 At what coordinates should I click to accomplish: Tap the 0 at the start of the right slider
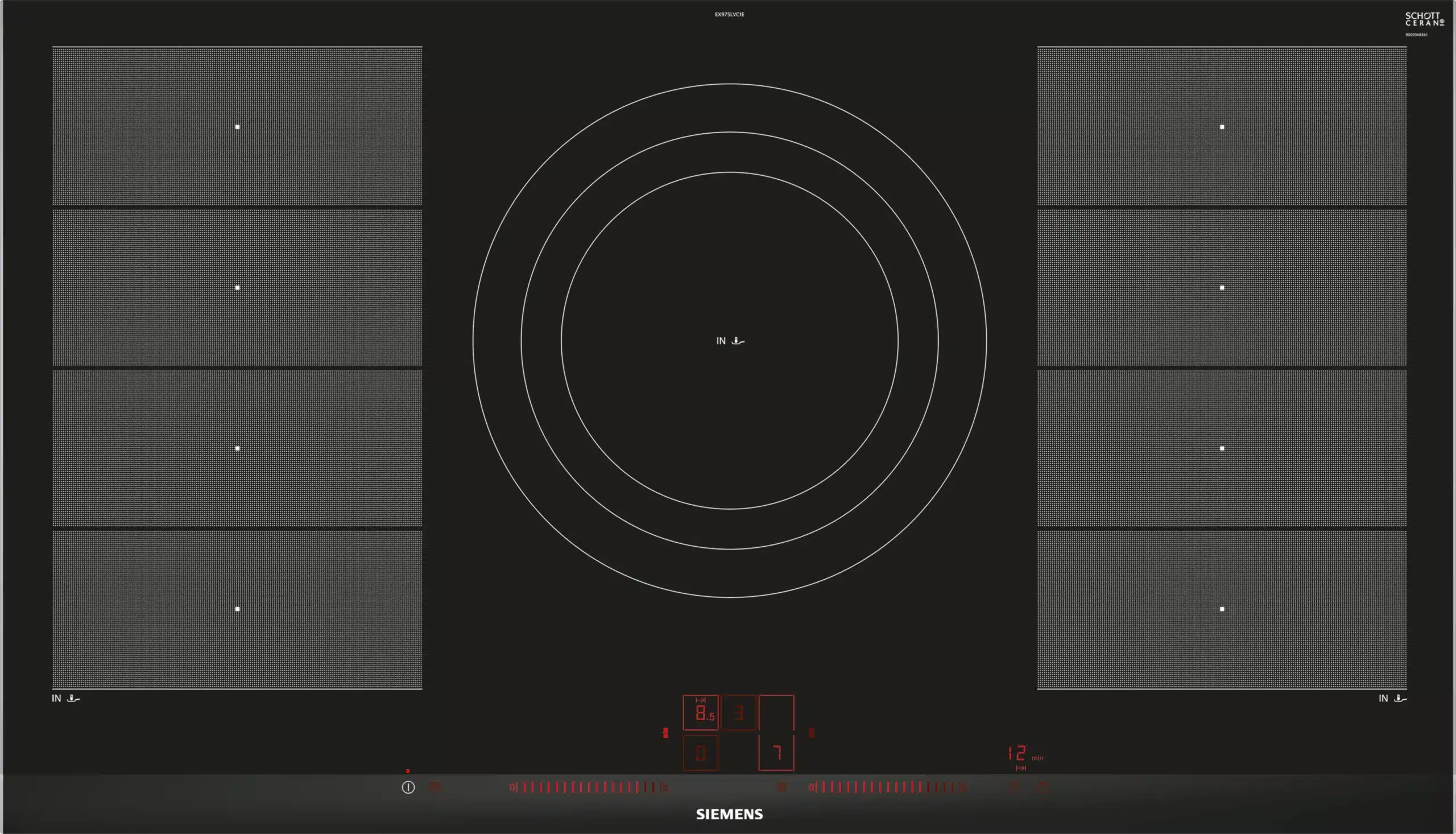tap(811, 787)
